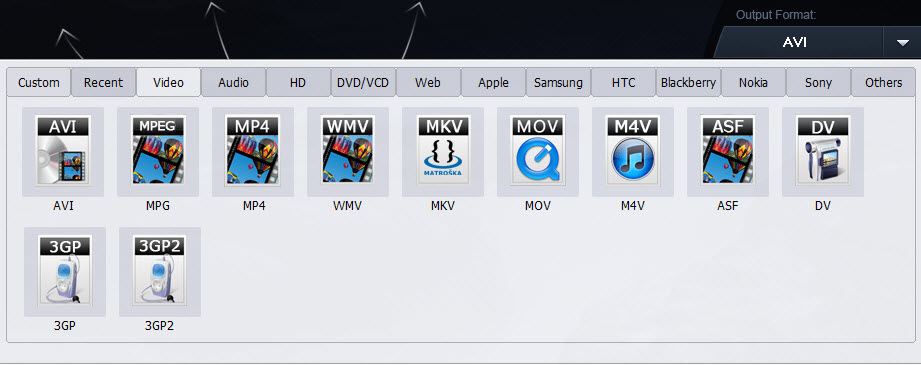Choose the MPG format icon

pyautogui.click(x=158, y=152)
